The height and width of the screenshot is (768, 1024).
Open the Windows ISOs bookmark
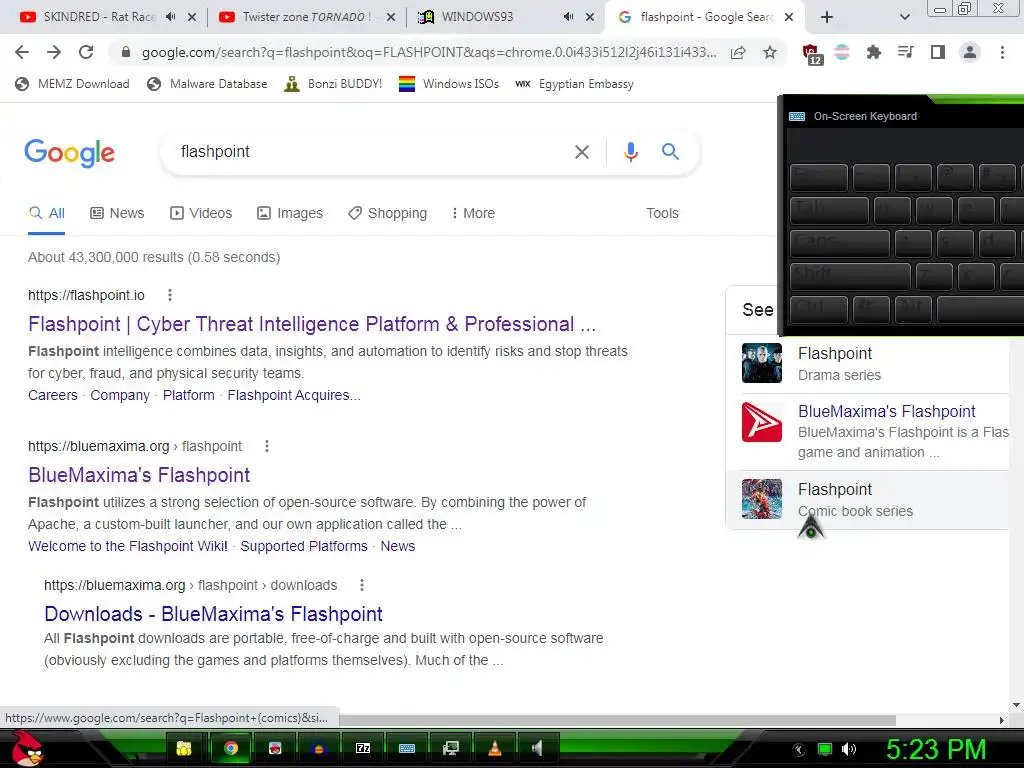pos(449,84)
